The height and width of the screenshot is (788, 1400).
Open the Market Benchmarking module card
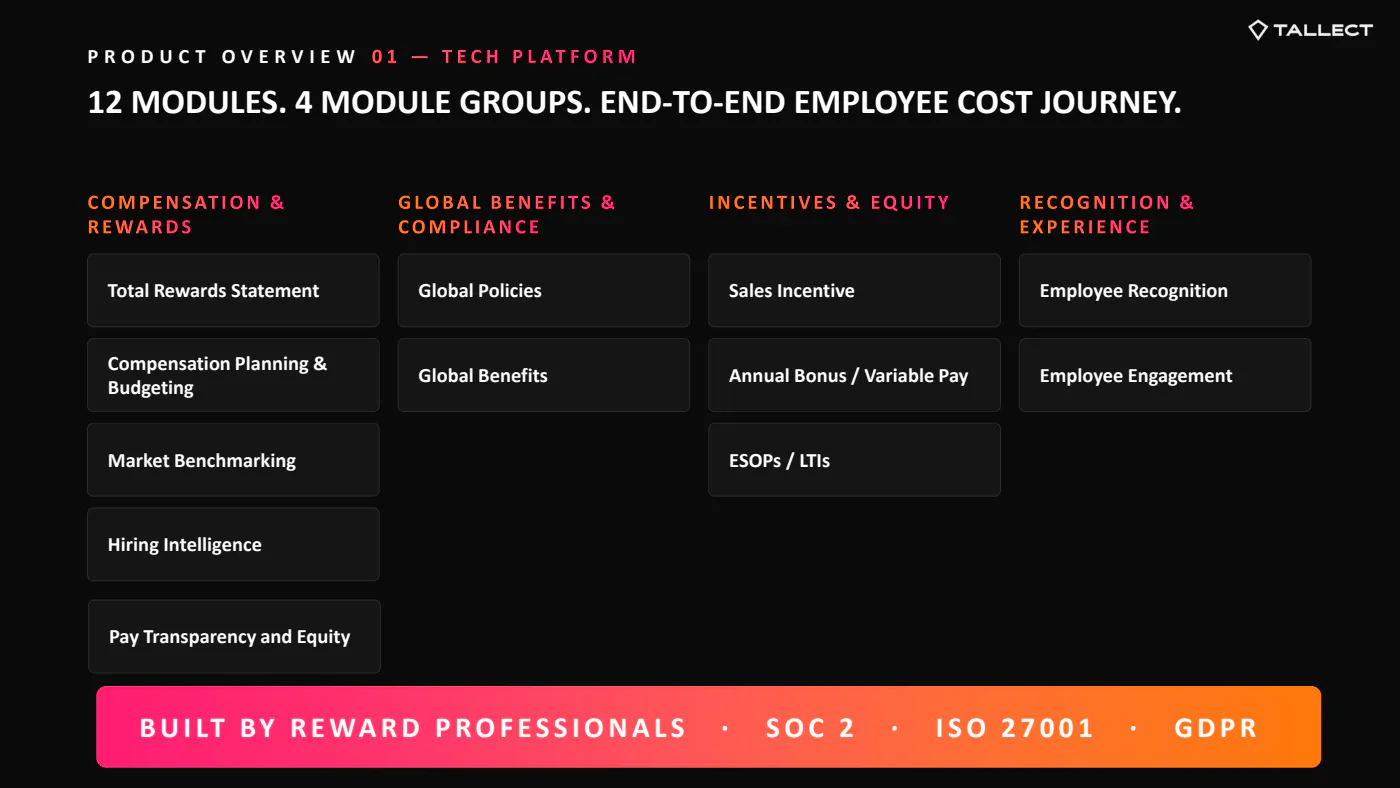pyautogui.click(x=233, y=460)
